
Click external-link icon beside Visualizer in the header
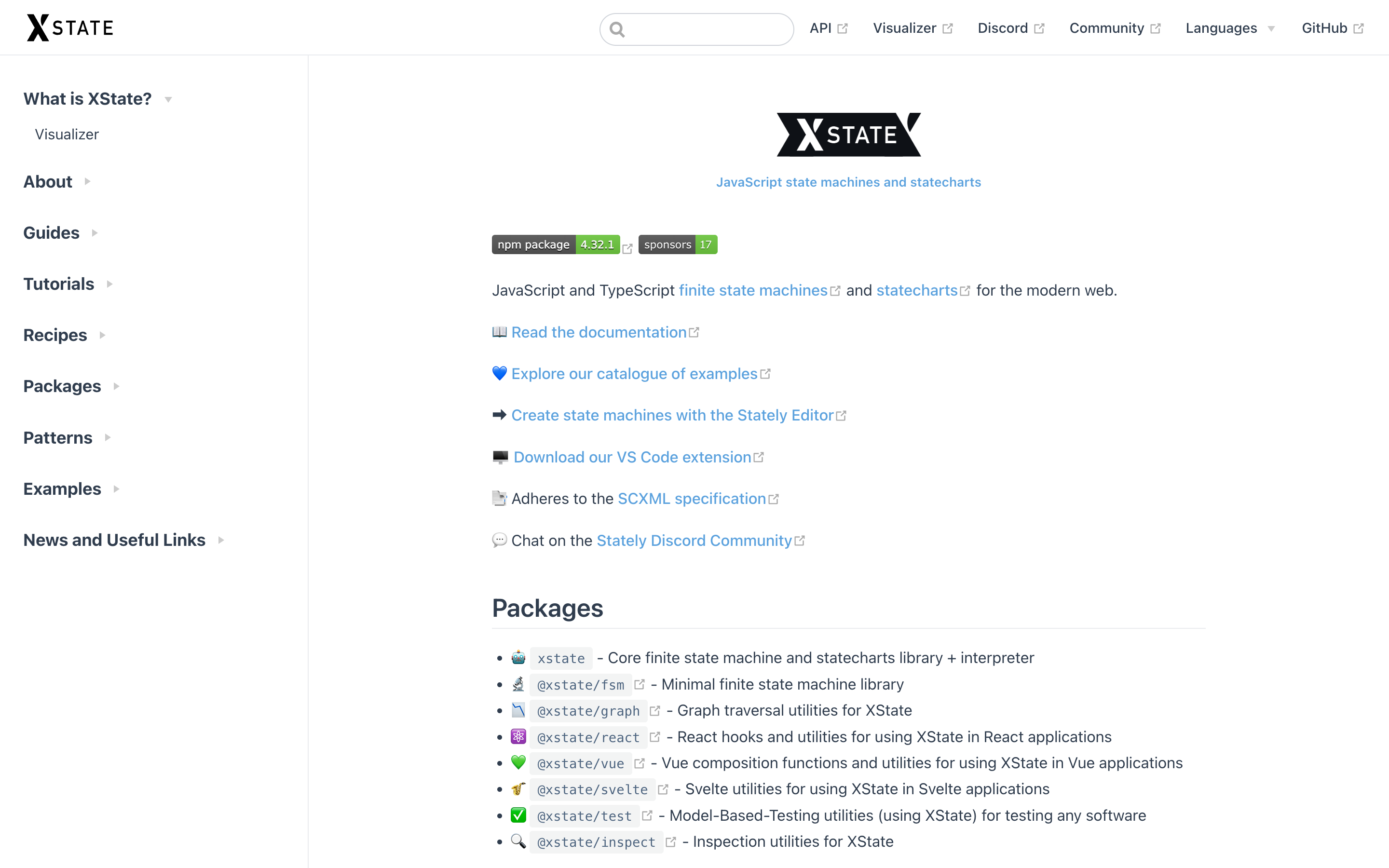coord(948,29)
